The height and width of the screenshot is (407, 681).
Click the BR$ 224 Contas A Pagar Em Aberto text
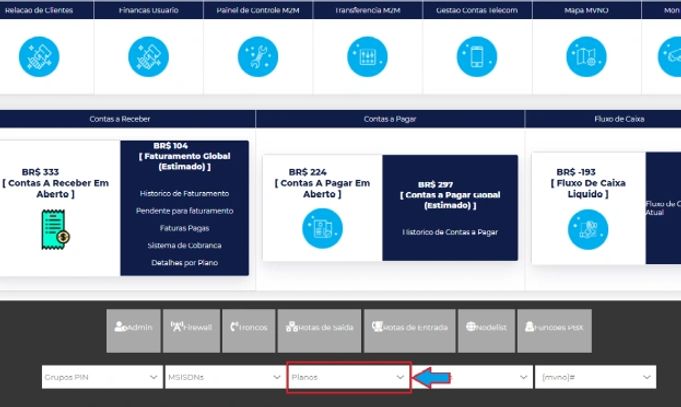click(322, 183)
